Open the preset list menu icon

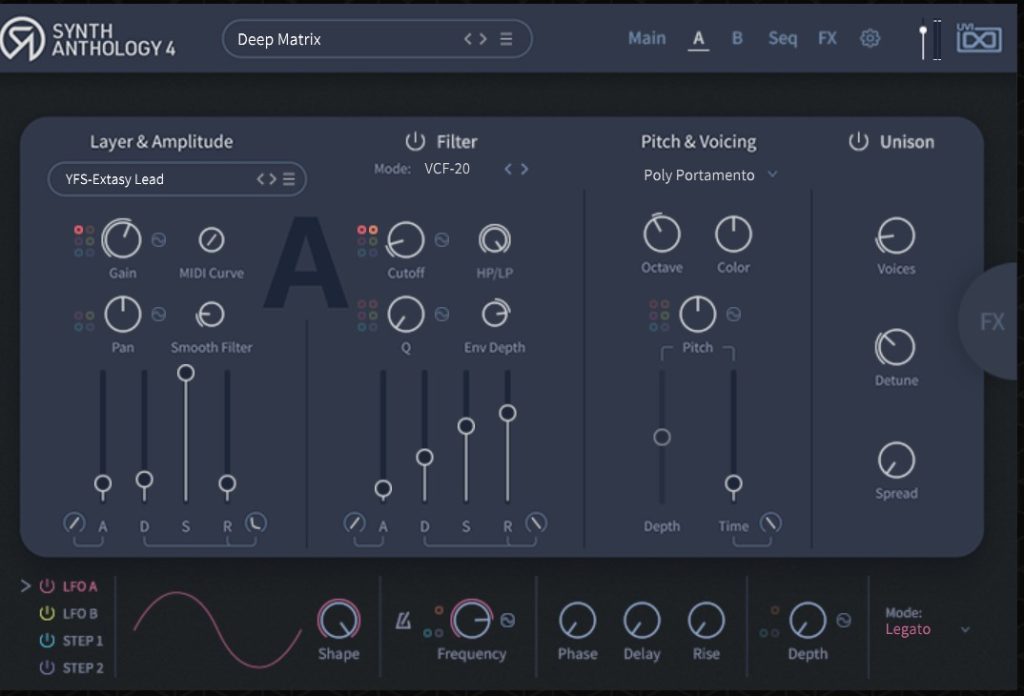pos(506,39)
